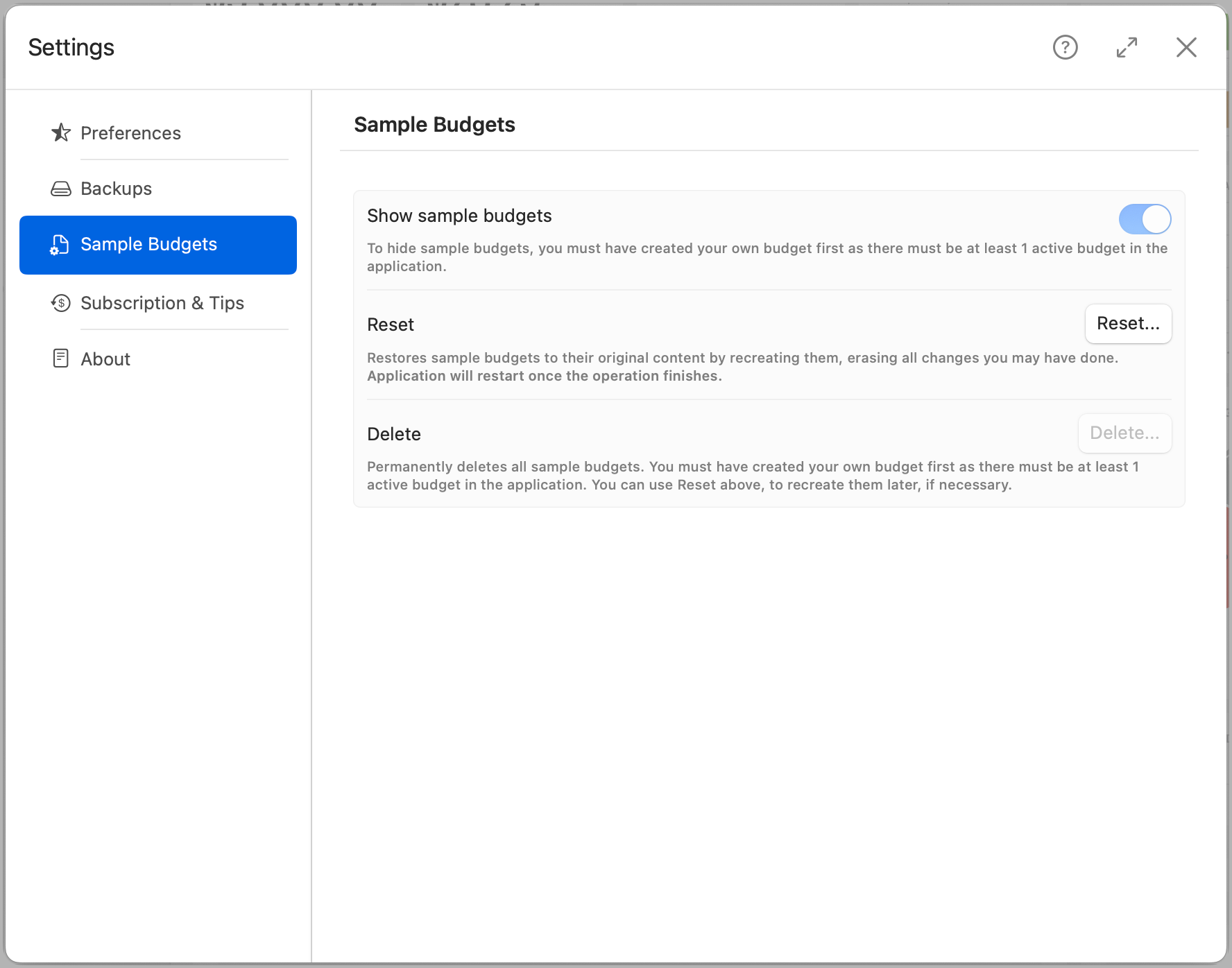Expand the Settings window with the arrows icon
The width and height of the screenshot is (1232, 968).
tap(1127, 47)
